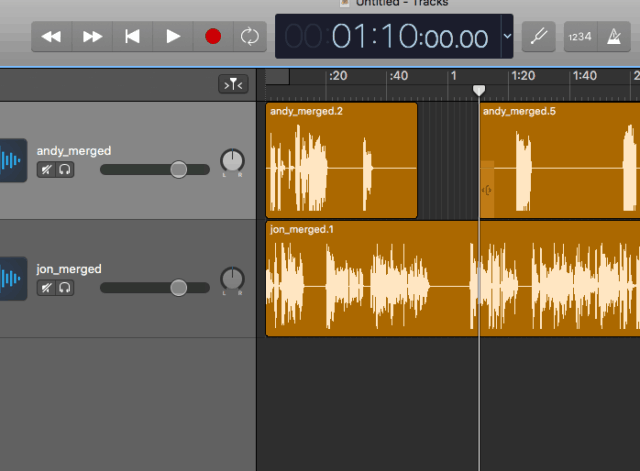Toggle the Cycle loop mode

click(x=250, y=37)
